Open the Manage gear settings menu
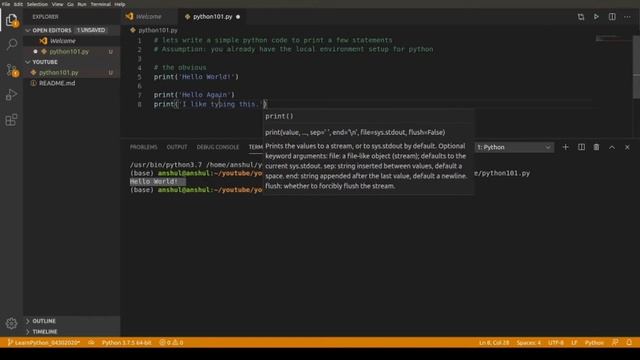The height and width of the screenshot is (360, 640). [x=11, y=323]
